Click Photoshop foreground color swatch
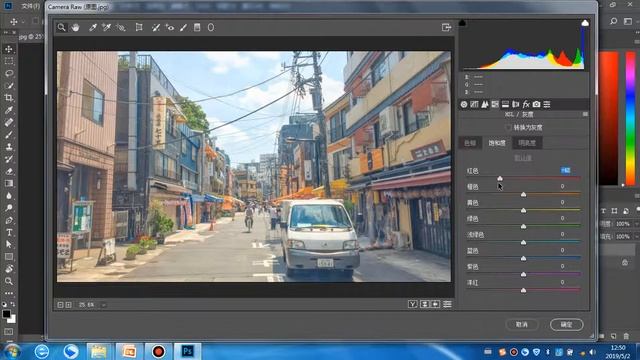Viewport: 640px width, 360px height. click(x=6, y=314)
